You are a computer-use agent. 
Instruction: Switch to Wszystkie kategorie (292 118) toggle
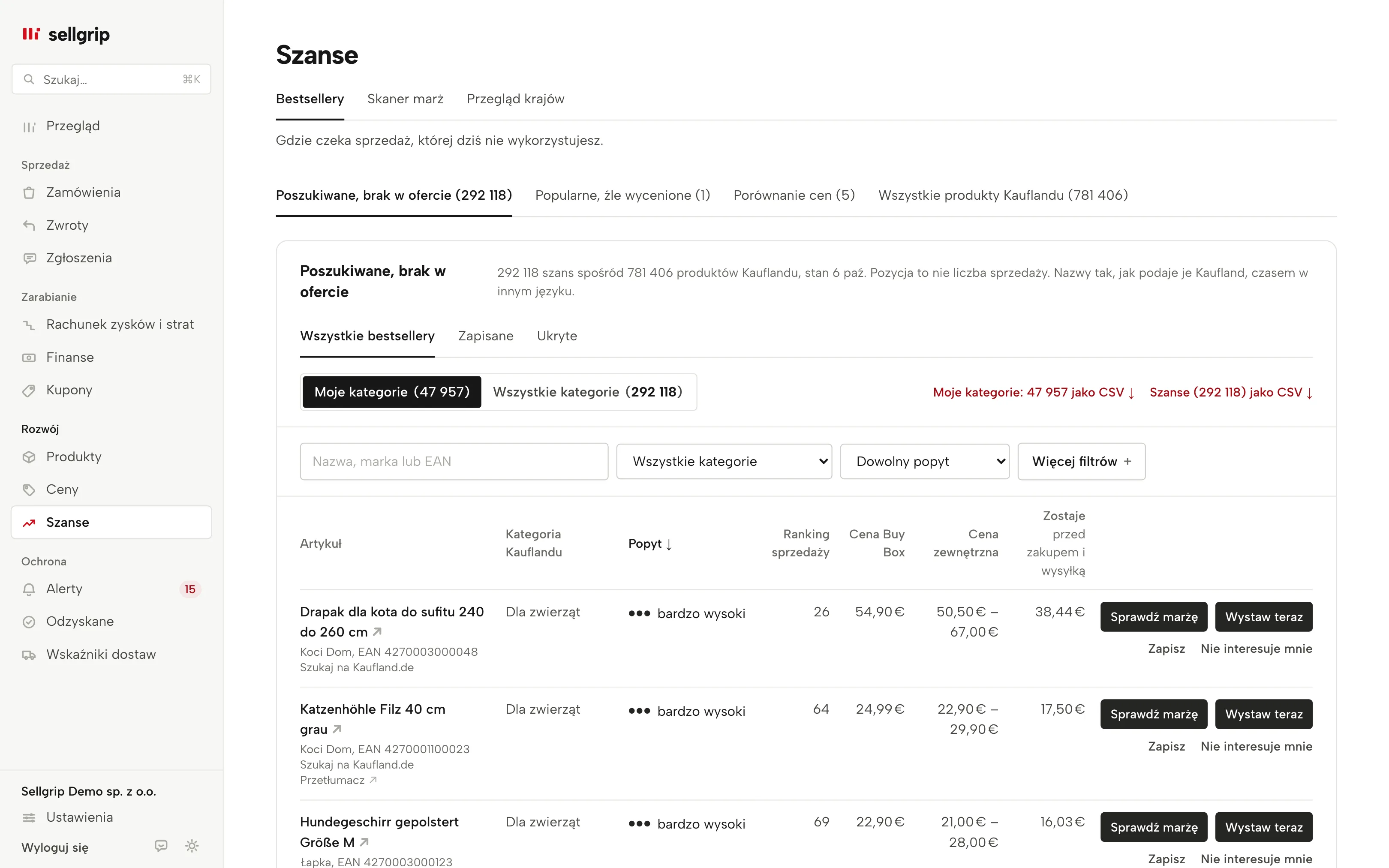(588, 392)
